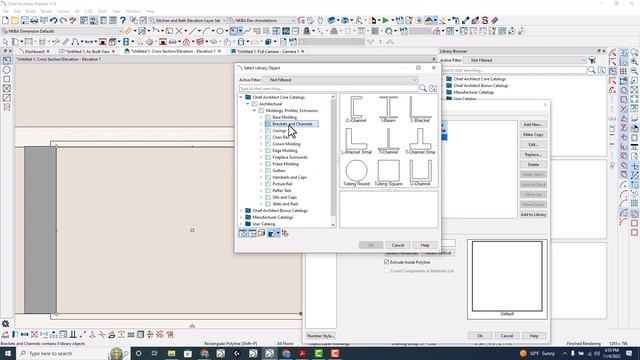Screen dimensions: 640x360
Task: Select Handrails and Caps tree item
Action: [289, 177]
